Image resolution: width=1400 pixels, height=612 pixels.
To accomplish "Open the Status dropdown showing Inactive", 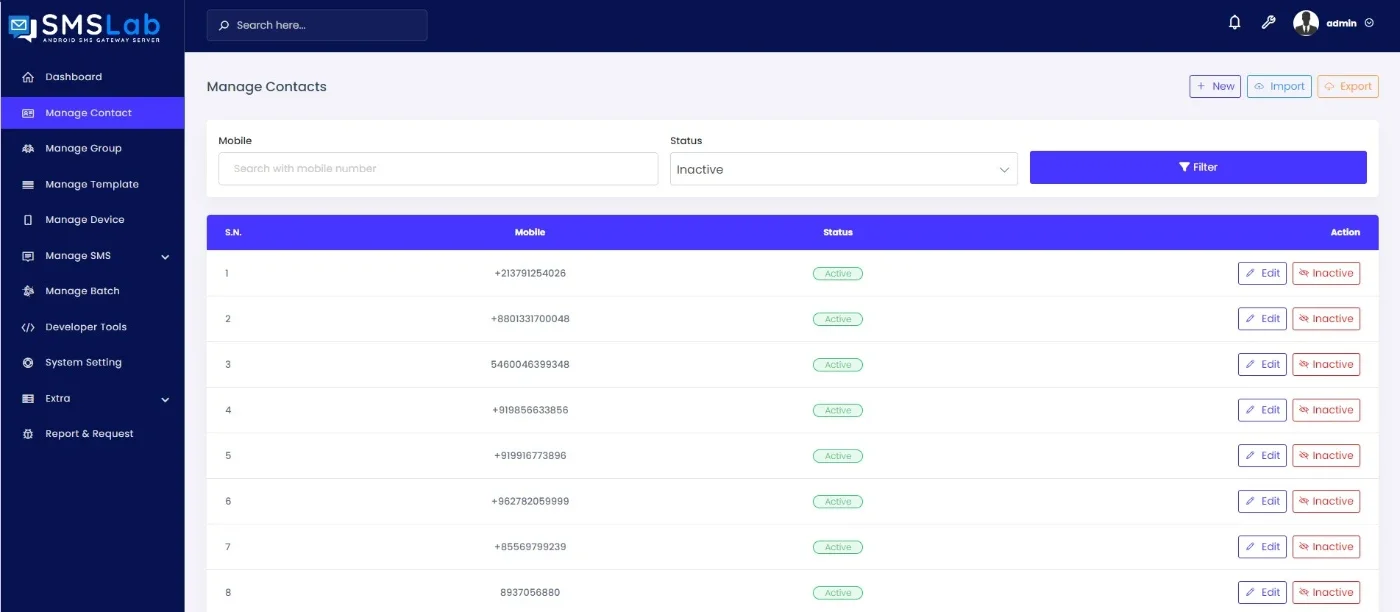I will point(844,169).
